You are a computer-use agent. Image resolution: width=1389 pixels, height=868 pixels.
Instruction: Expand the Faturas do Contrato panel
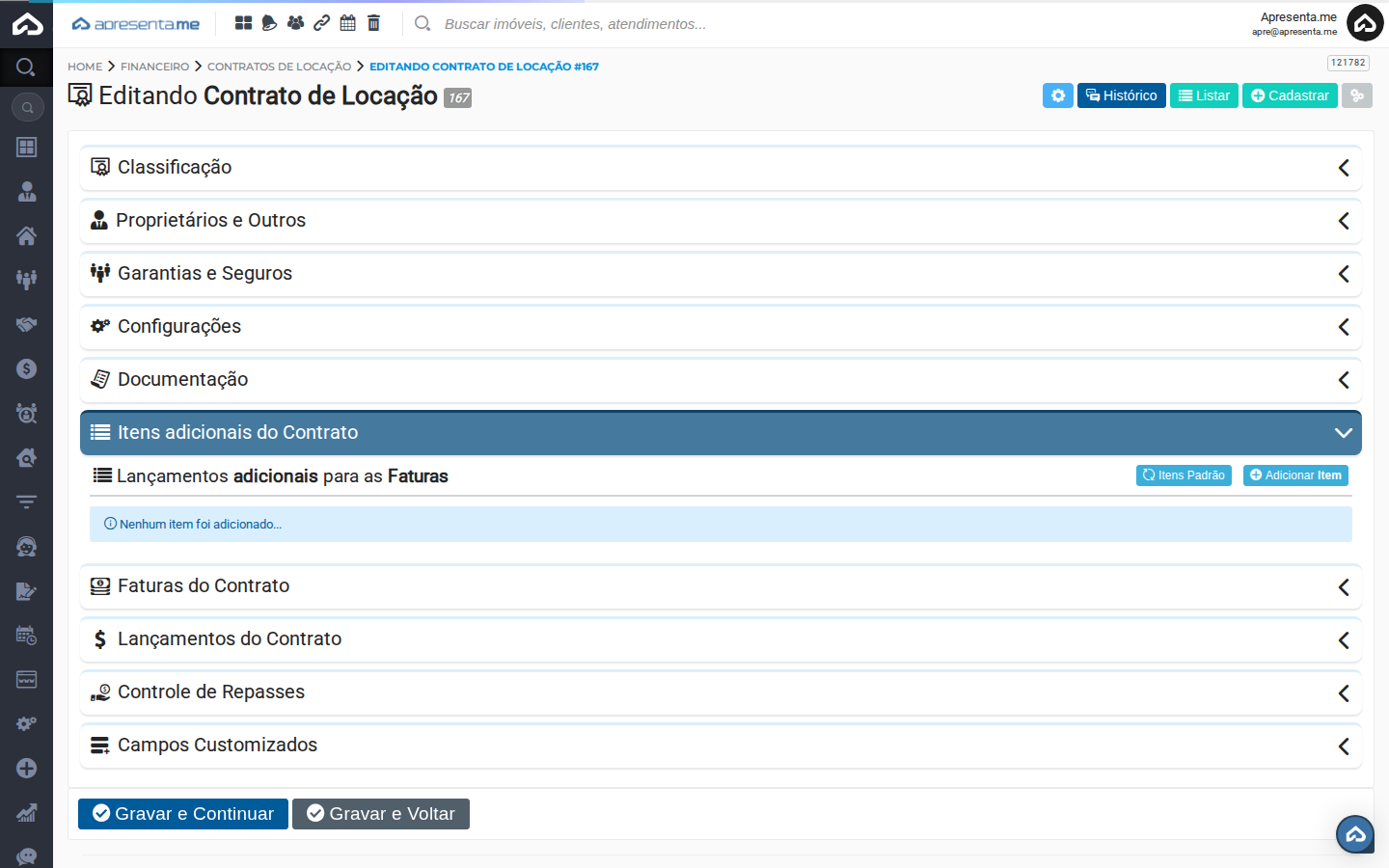(720, 586)
